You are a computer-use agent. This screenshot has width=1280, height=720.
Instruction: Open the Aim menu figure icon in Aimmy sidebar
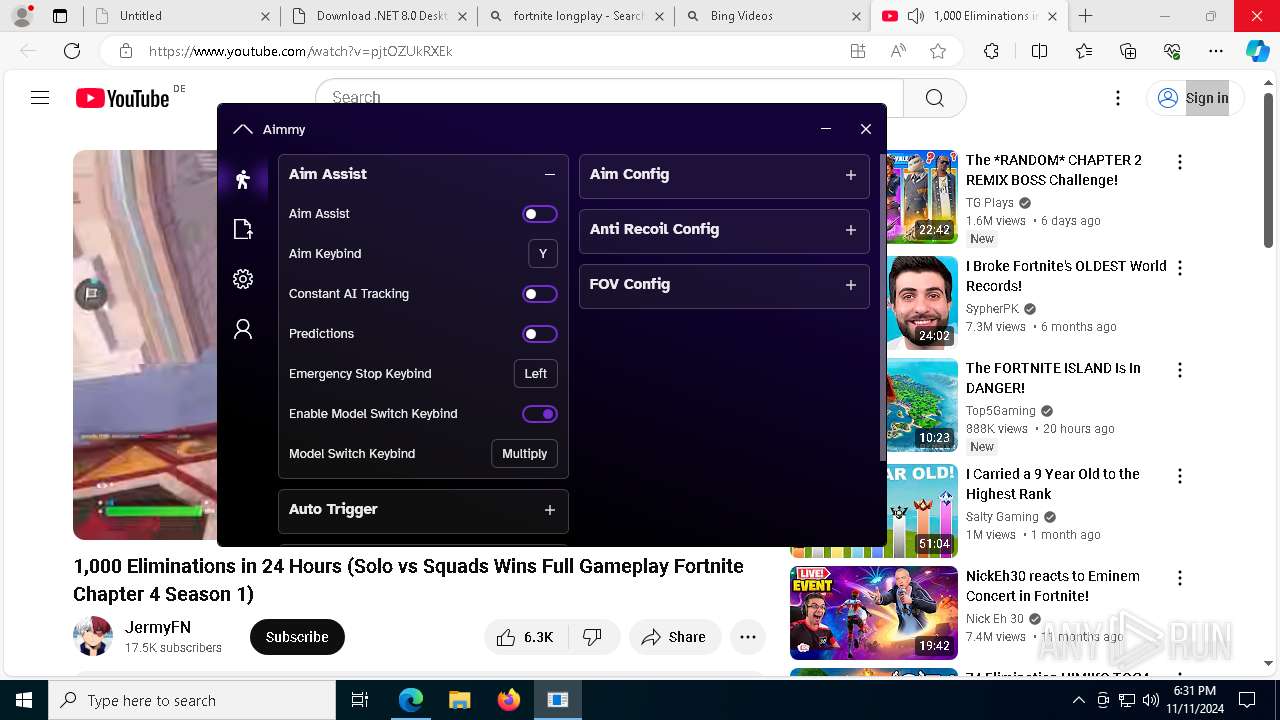point(242,180)
